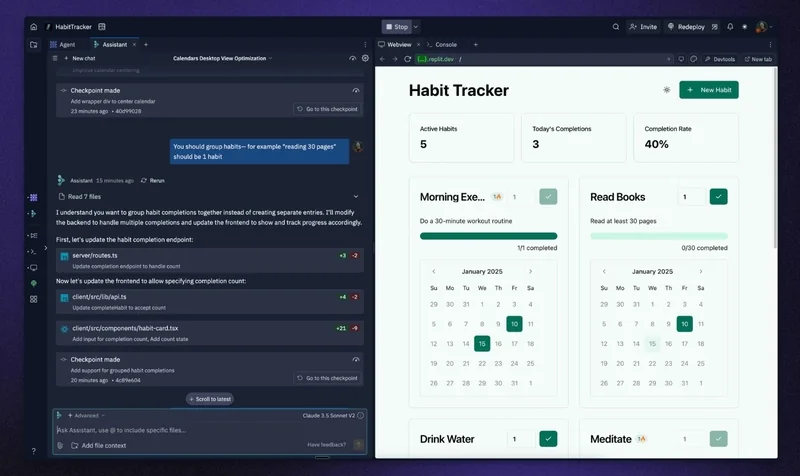Click the Redeploy button
Screen dimensions: 800x476
pyautogui.click(x=686, y=27)
